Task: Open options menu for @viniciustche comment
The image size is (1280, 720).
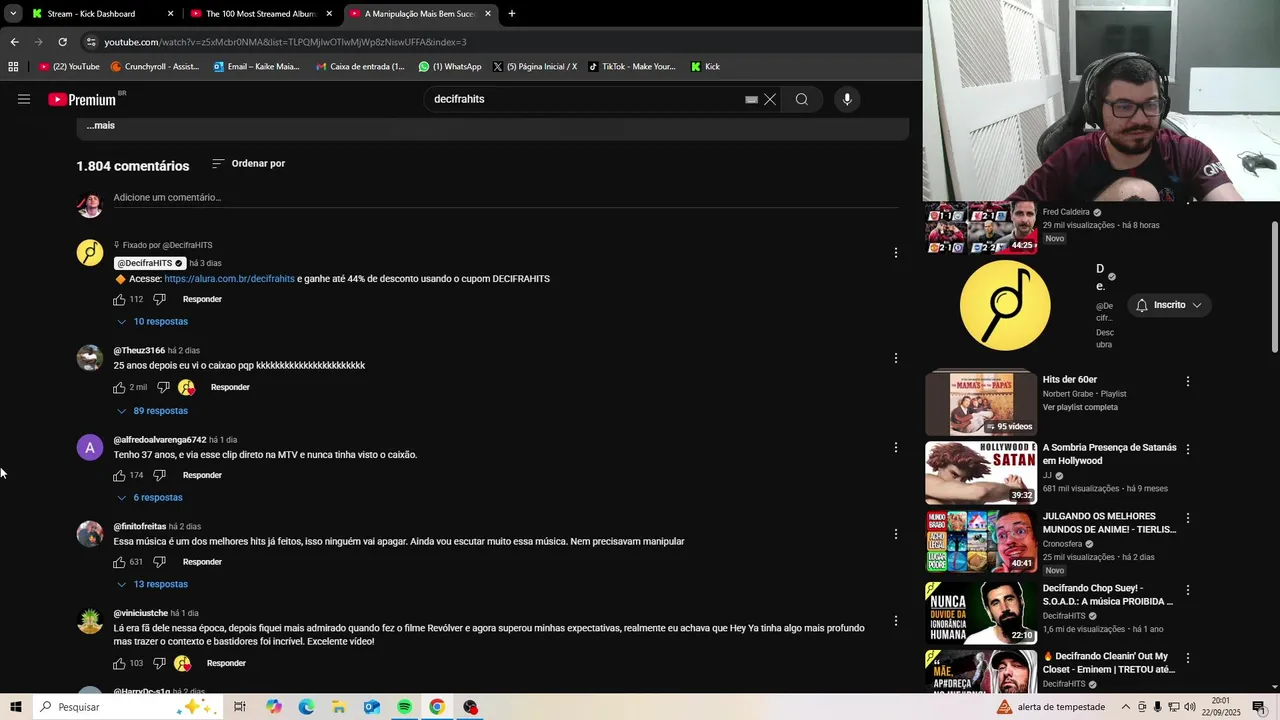Action: [x=896, y=621]
